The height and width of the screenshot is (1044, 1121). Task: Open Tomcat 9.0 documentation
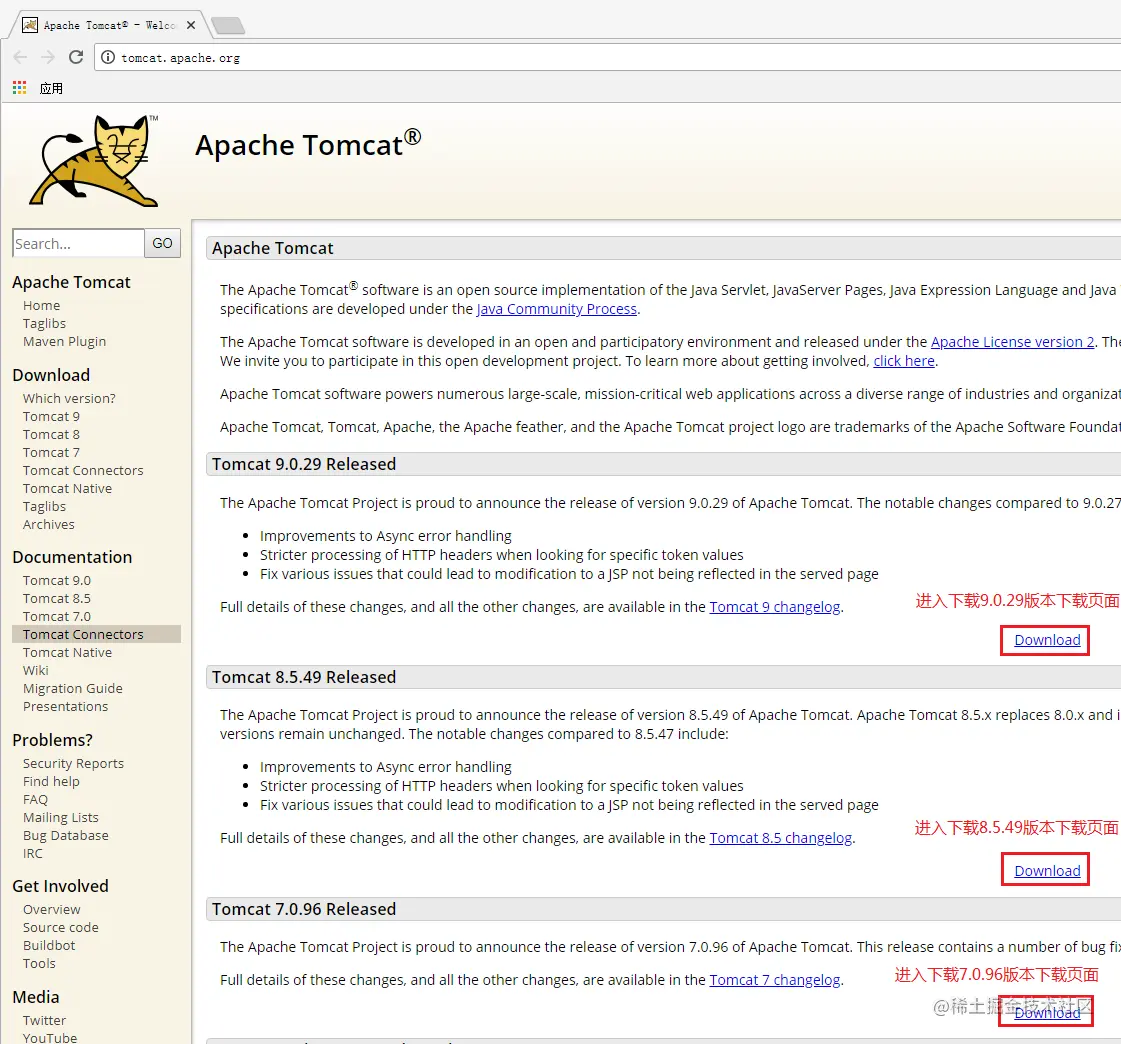point(56,580)
